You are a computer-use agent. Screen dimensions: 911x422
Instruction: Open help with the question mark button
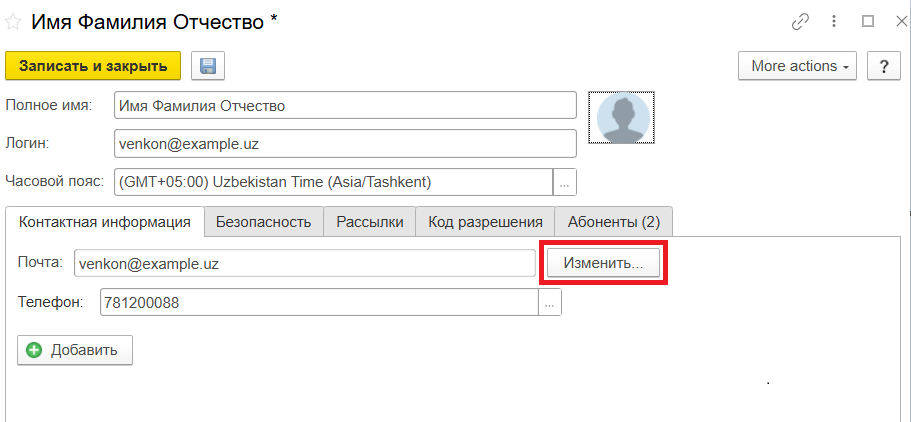coord(883,66)
